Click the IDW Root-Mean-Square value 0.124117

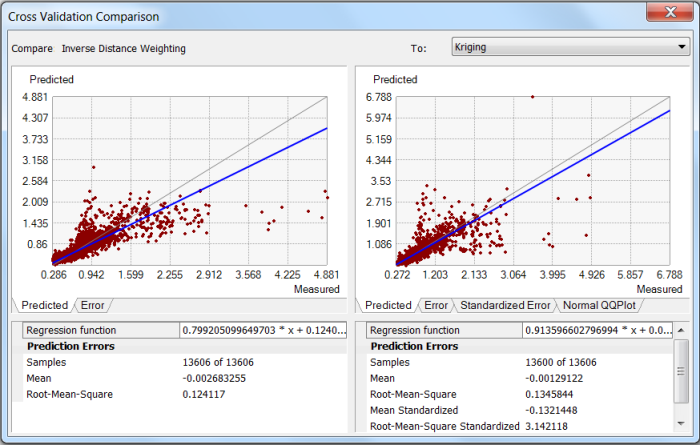(204, 395)
